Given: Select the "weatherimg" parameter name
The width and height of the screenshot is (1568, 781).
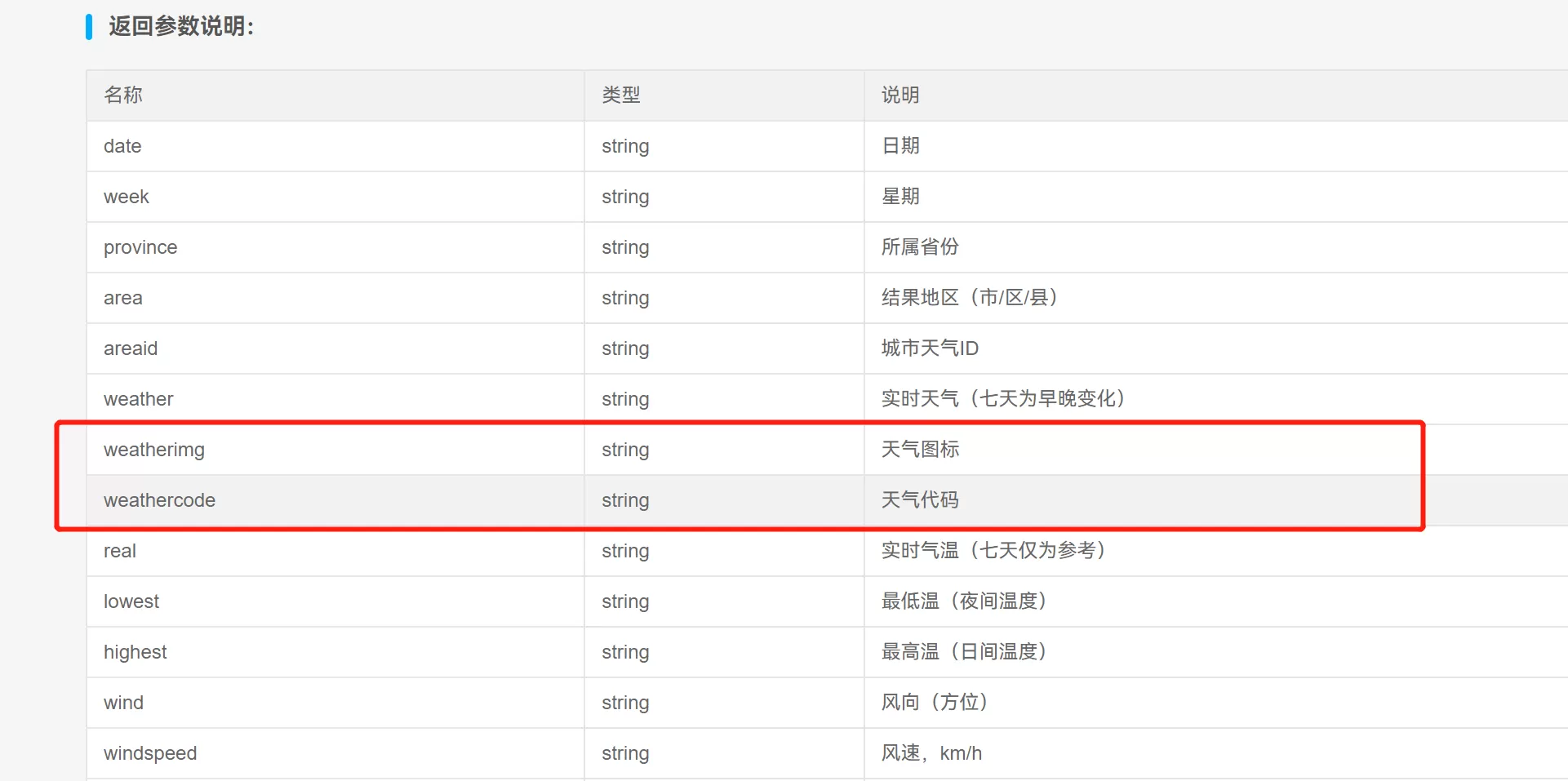Looking at the screenshot, I should [x=154, y=450].
